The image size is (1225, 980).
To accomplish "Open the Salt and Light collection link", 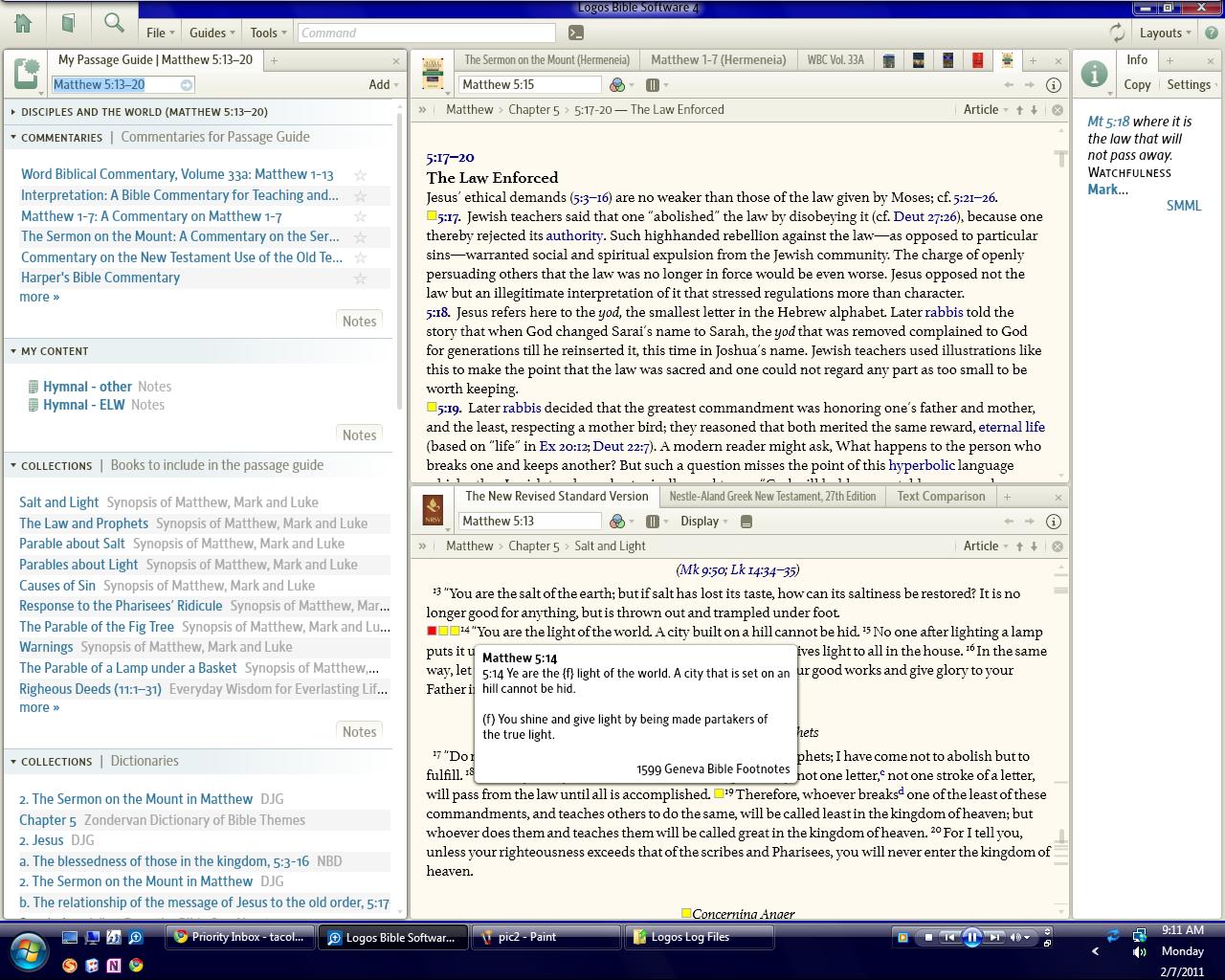I will 58,502.
